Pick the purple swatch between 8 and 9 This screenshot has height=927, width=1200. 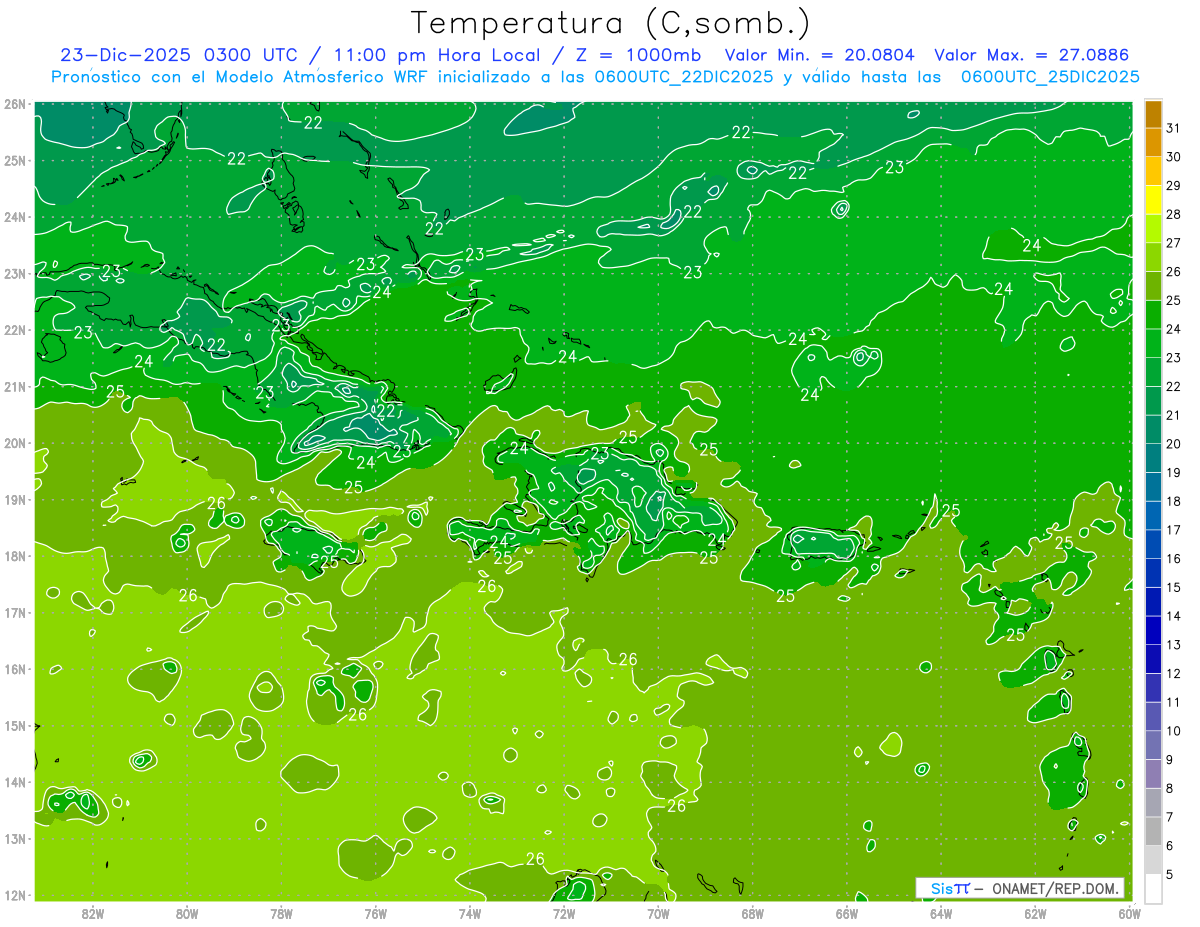(1153, 774)
